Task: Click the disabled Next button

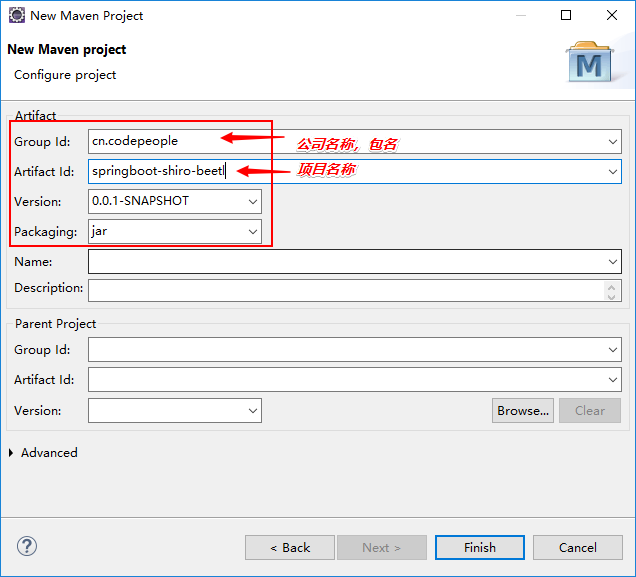Action: 382,547
